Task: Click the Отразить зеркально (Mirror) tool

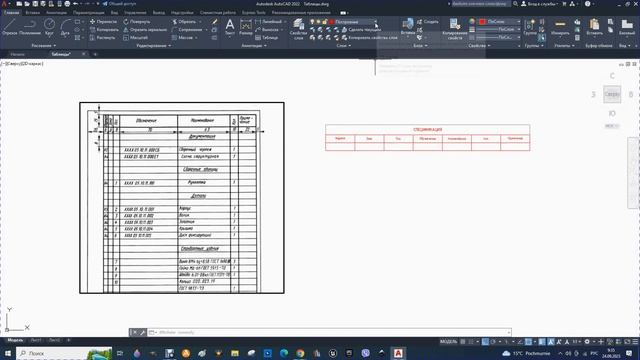Action: pyautogui.click(x=145, y=29)
